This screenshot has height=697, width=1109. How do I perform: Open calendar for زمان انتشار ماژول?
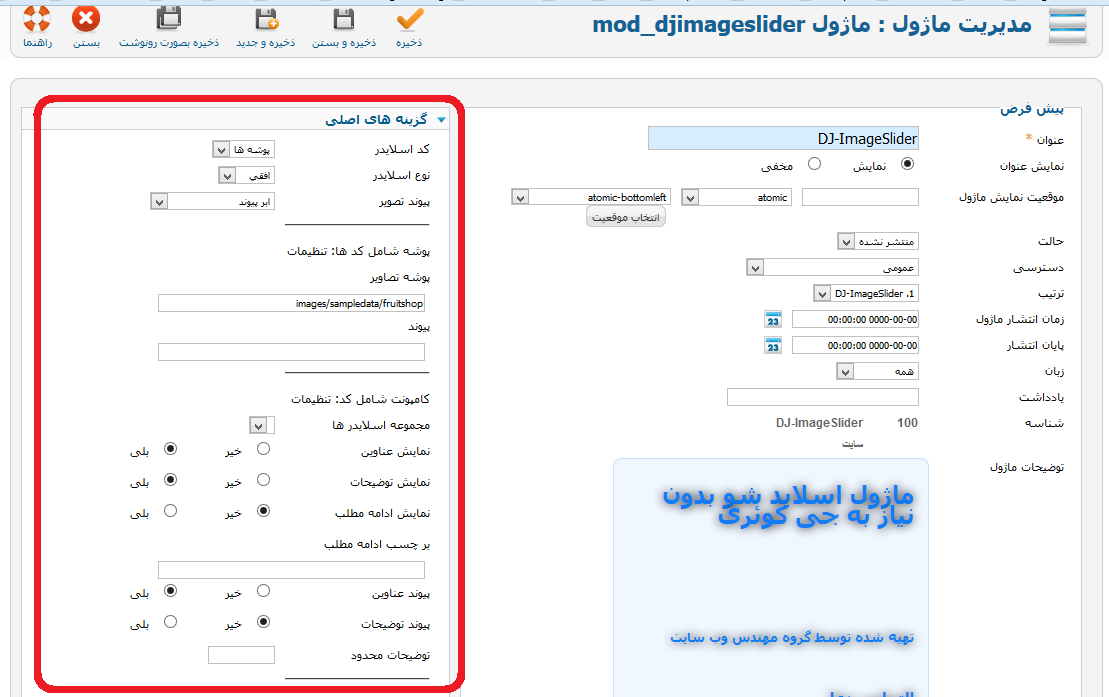point(772,320)
